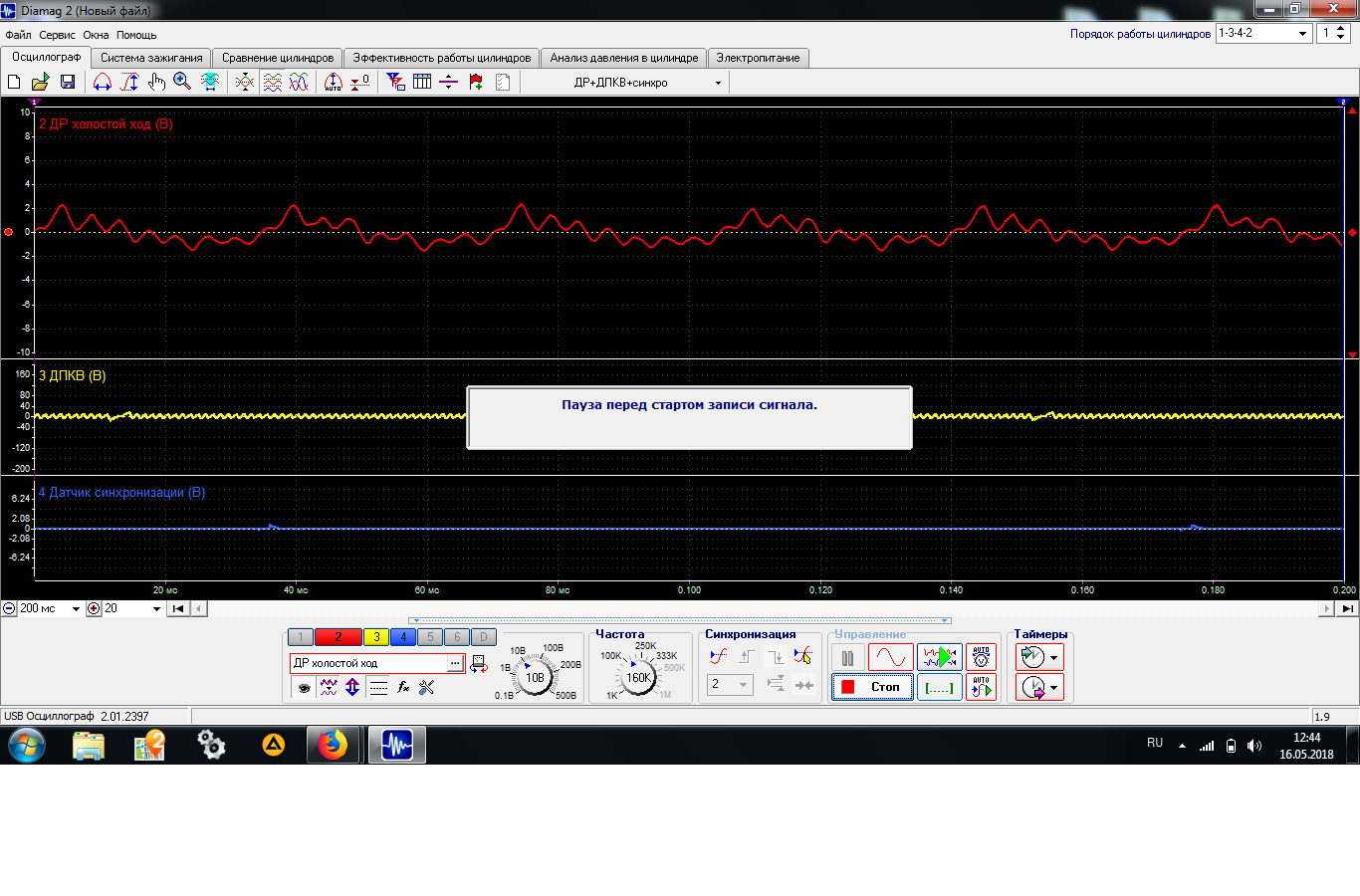Click the dashed lines style icon
The height and width of the screenshot is (896, 1360).
378,687
